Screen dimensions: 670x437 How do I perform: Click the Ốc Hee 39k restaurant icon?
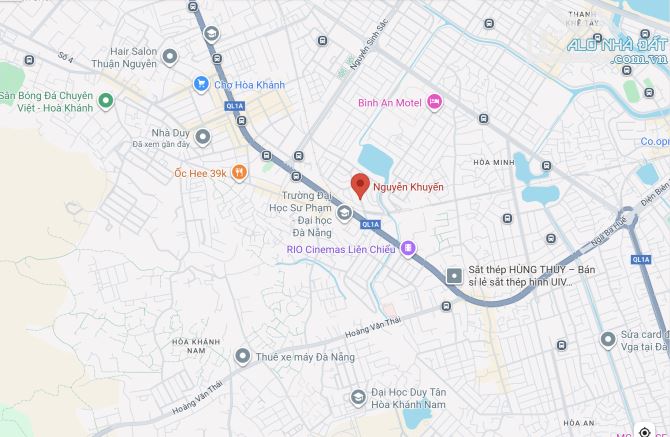point(239,173)
